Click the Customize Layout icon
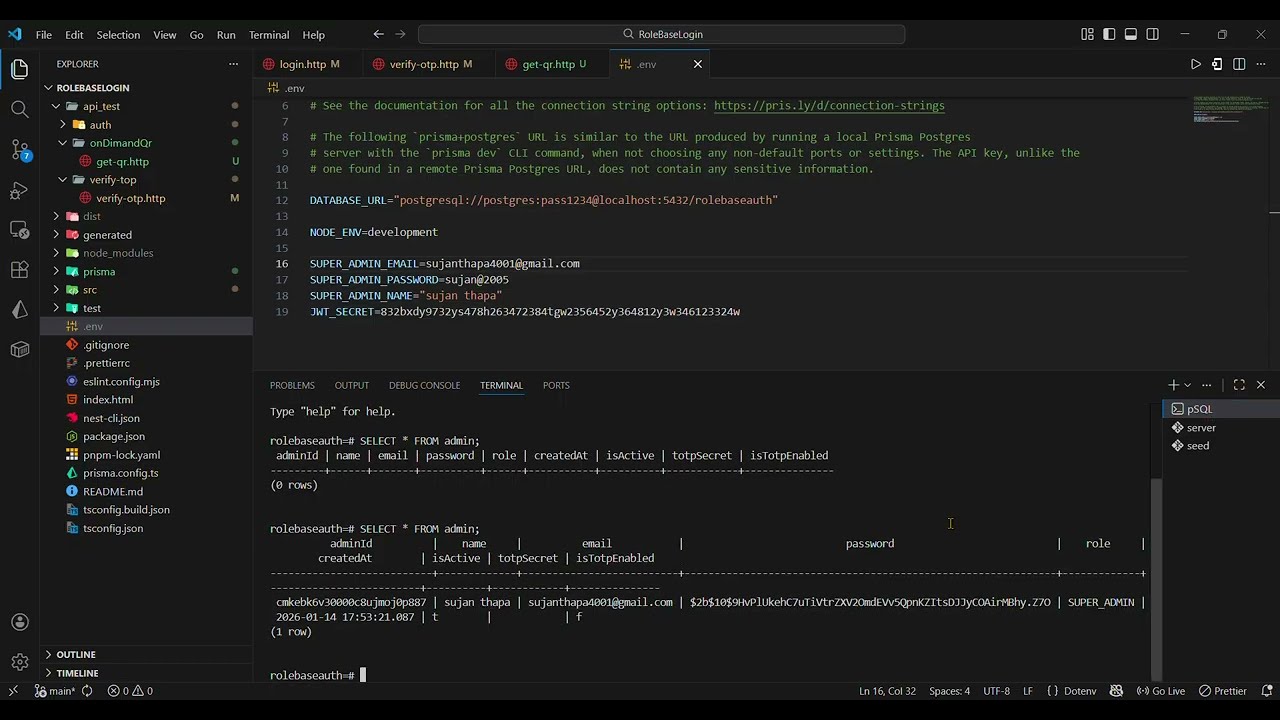 point(1087,34)
